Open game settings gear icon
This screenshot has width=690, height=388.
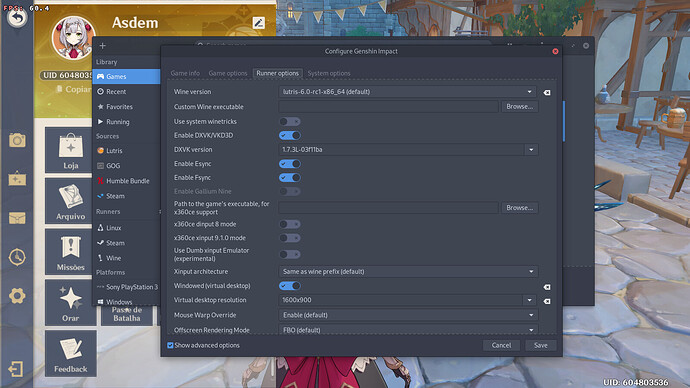point(17,296)
